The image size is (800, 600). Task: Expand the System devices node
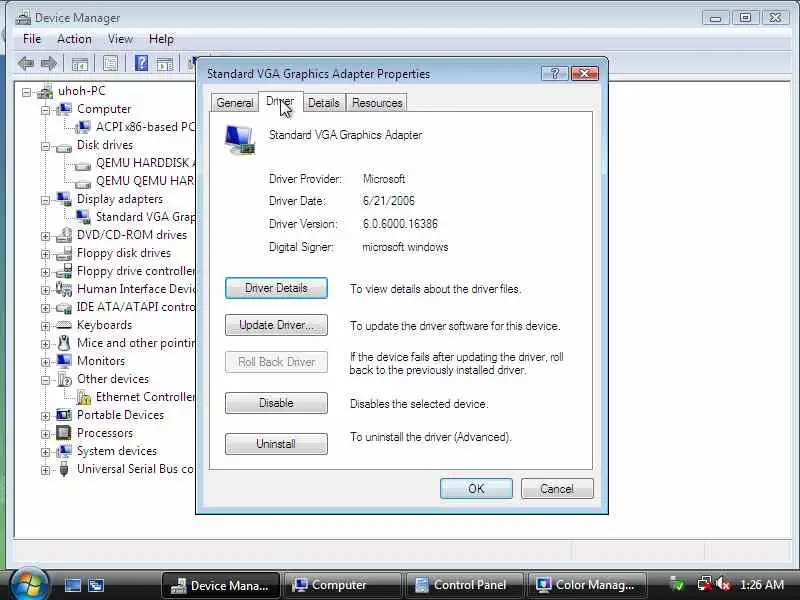45,453
